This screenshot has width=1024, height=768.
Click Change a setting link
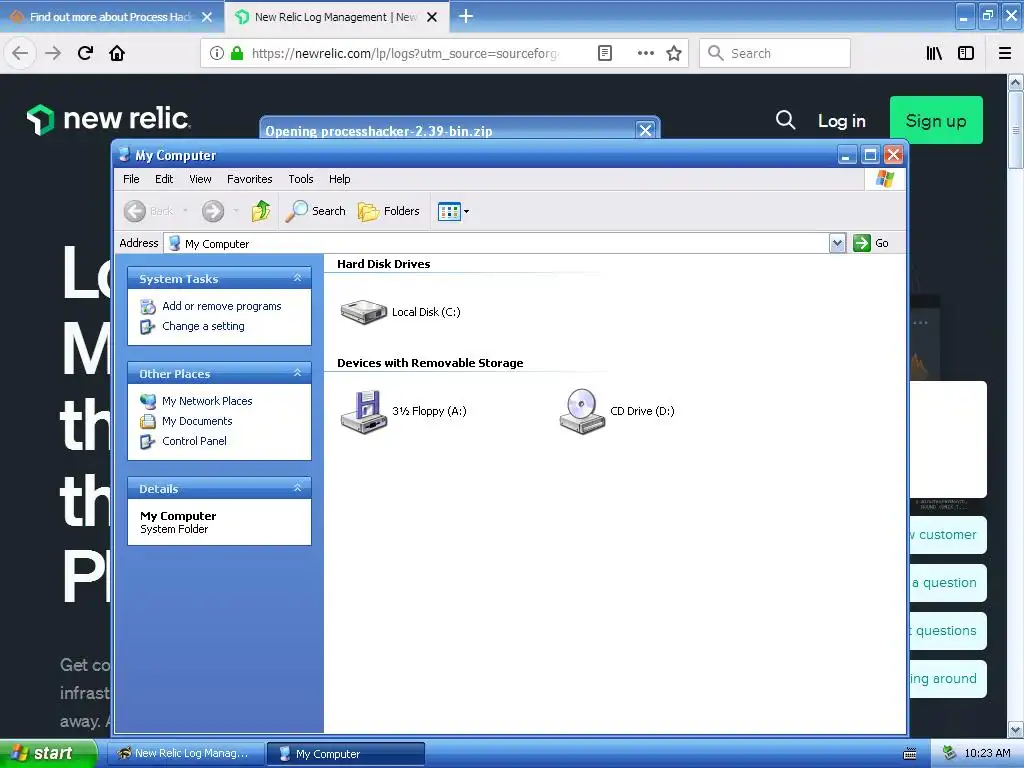click(x=203, y=326)
